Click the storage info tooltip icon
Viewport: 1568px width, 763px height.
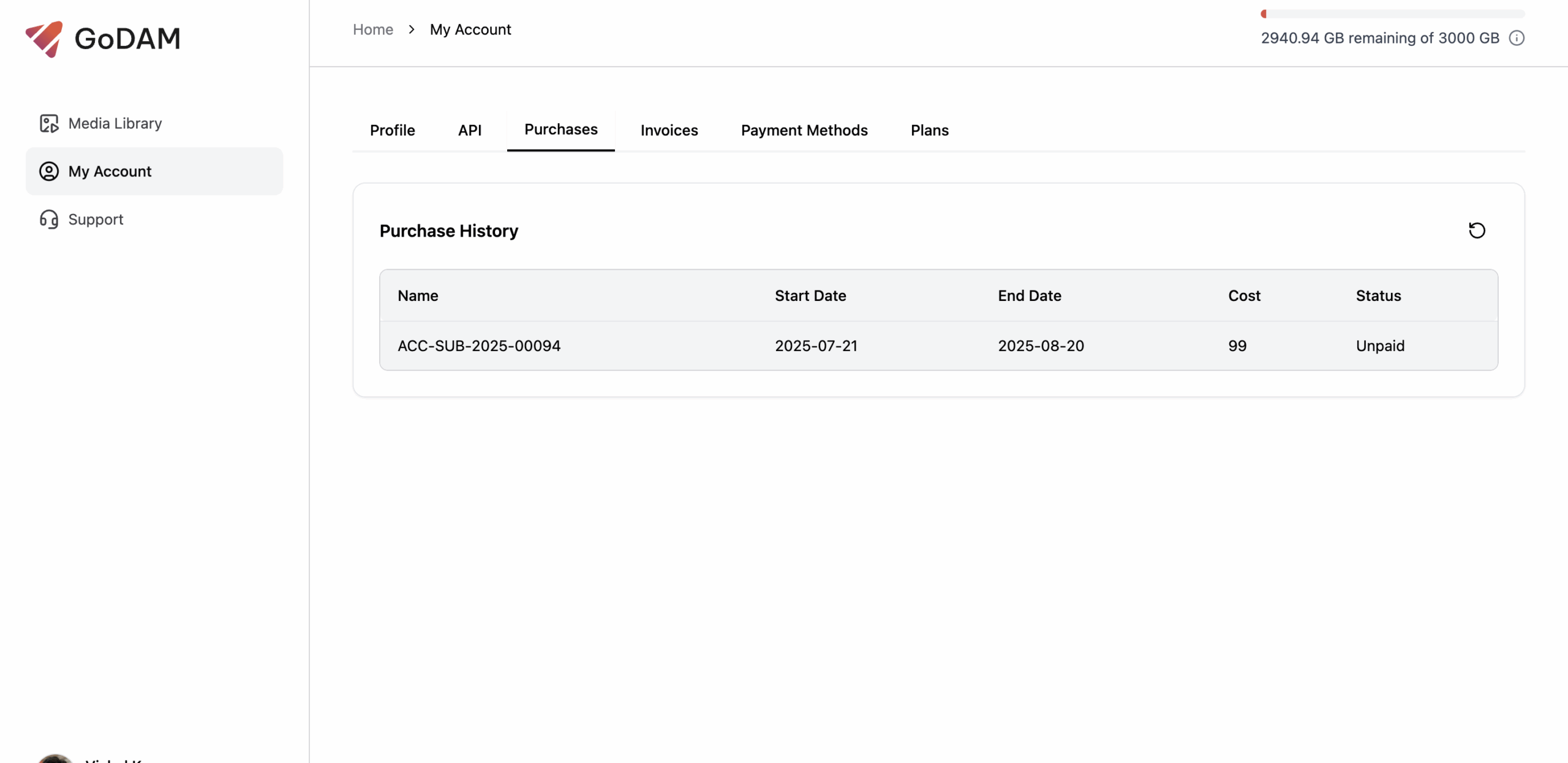tap(1518, 37)
